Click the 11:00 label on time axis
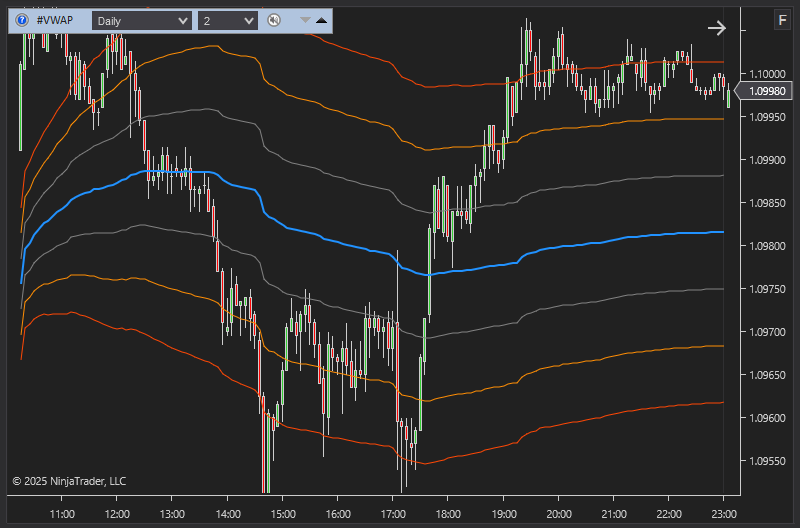 point(62,515)
